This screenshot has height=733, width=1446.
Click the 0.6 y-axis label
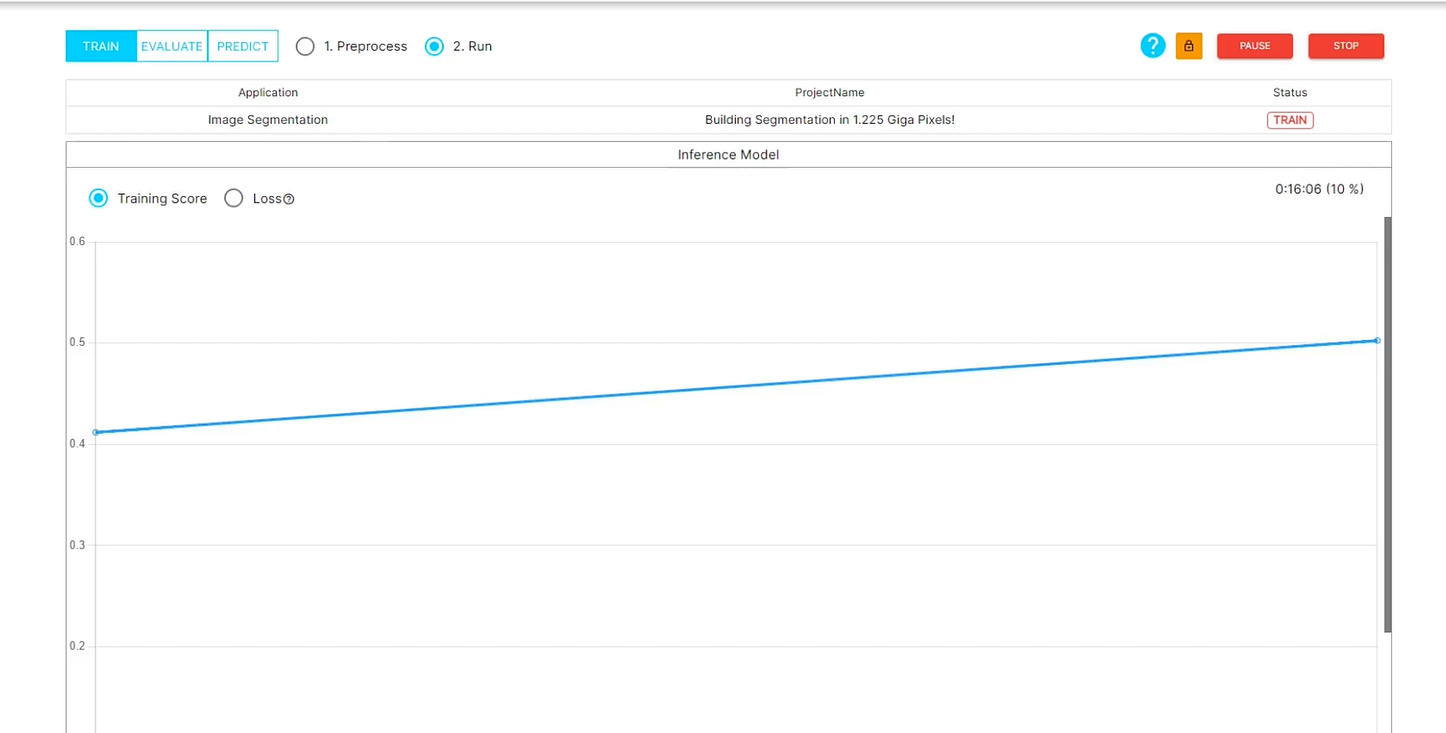pos(77,241)
